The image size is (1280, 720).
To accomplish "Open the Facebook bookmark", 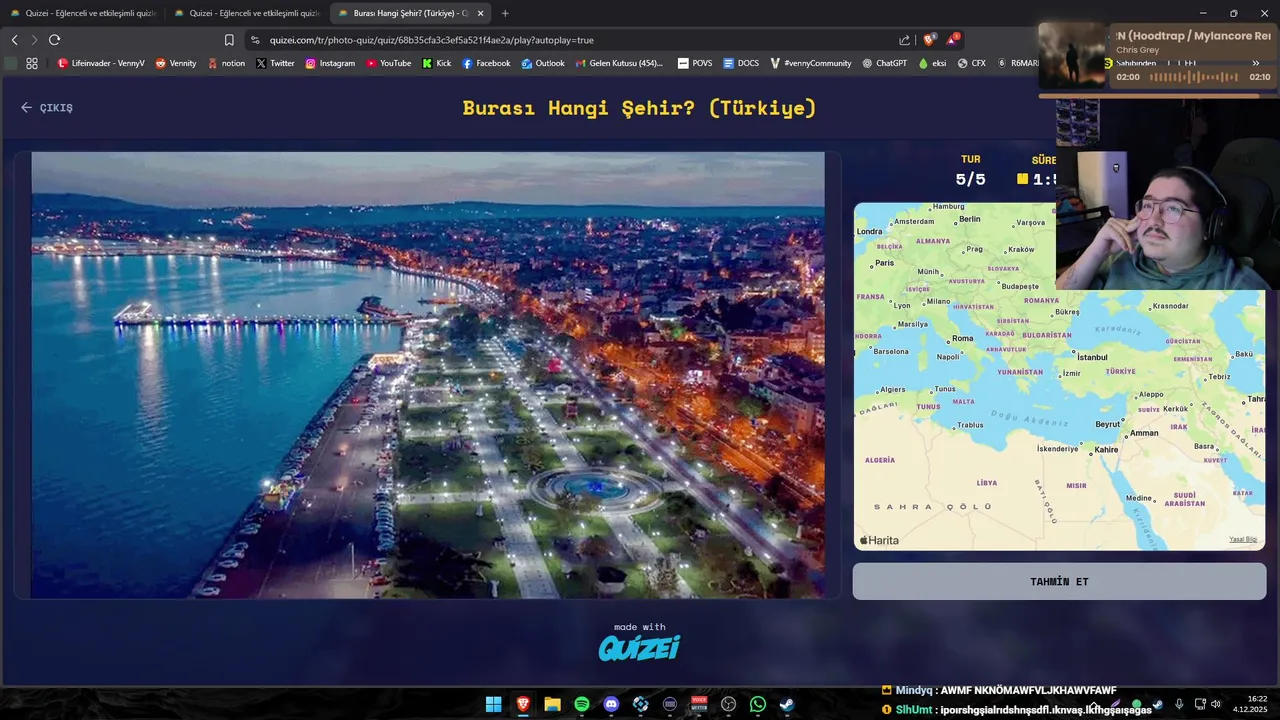I will pos(486,63).
